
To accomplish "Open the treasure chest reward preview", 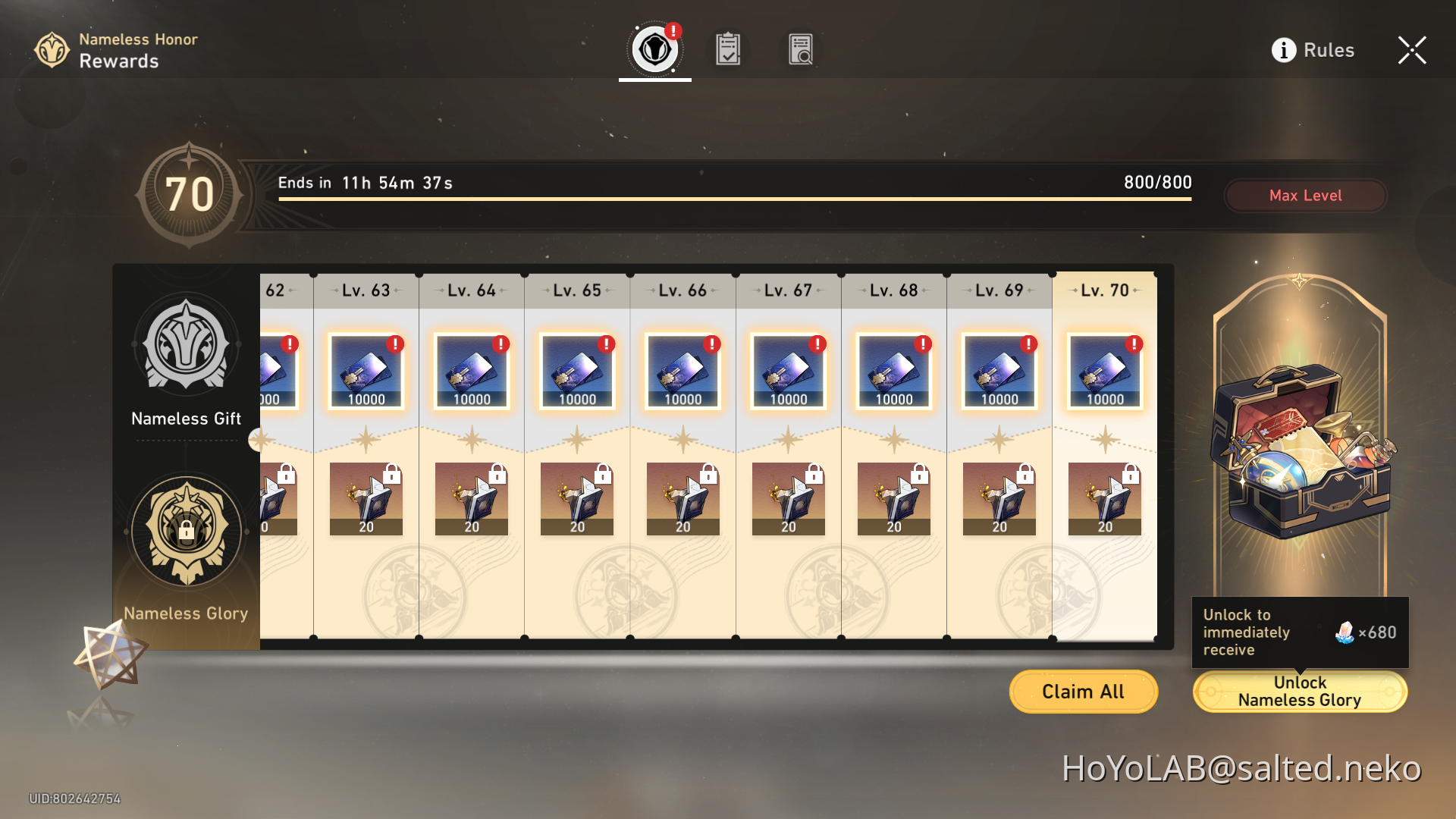I will click(1301, 451).
